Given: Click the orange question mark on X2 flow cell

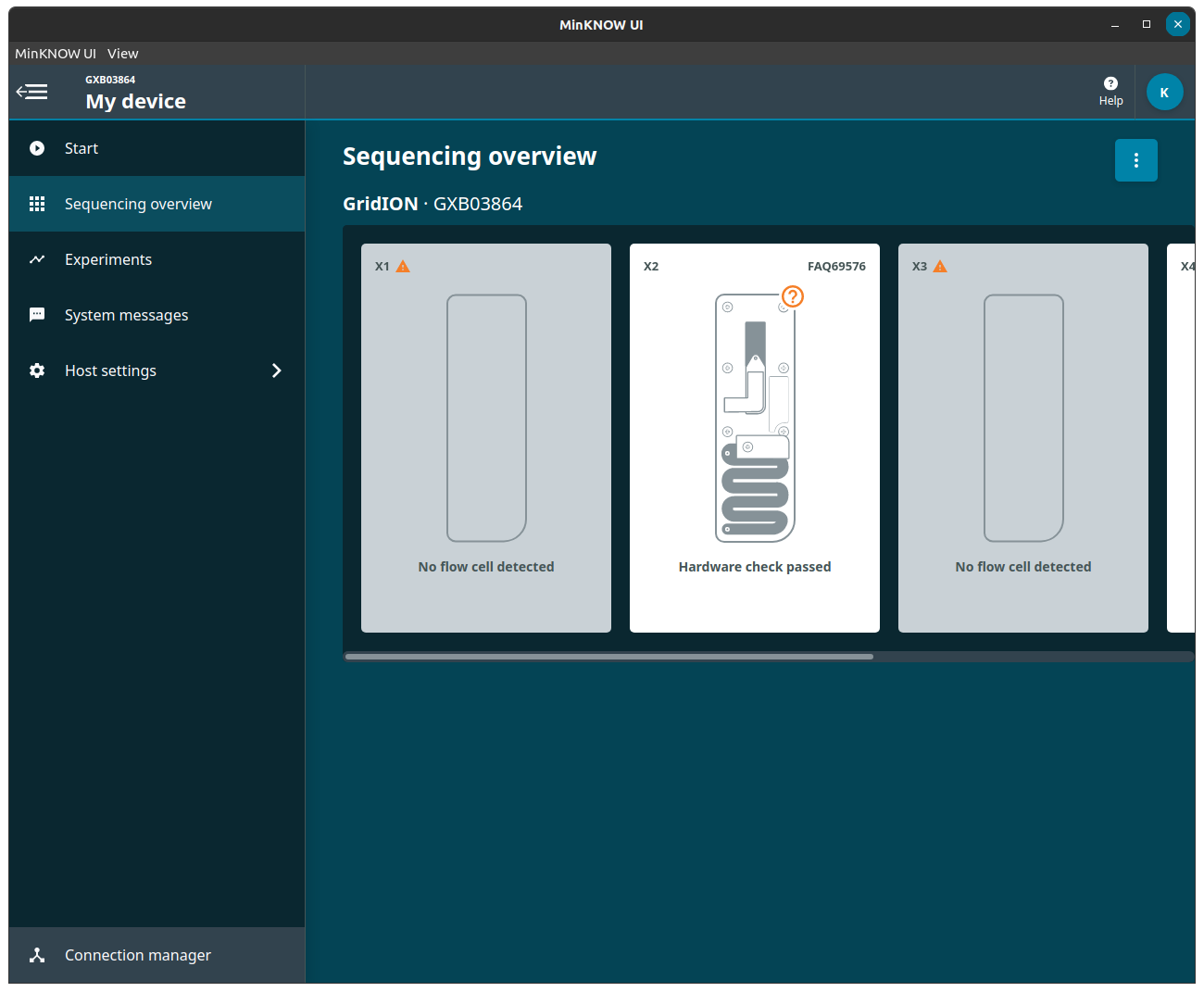Looking at the screenshot, I should (793, 296).
